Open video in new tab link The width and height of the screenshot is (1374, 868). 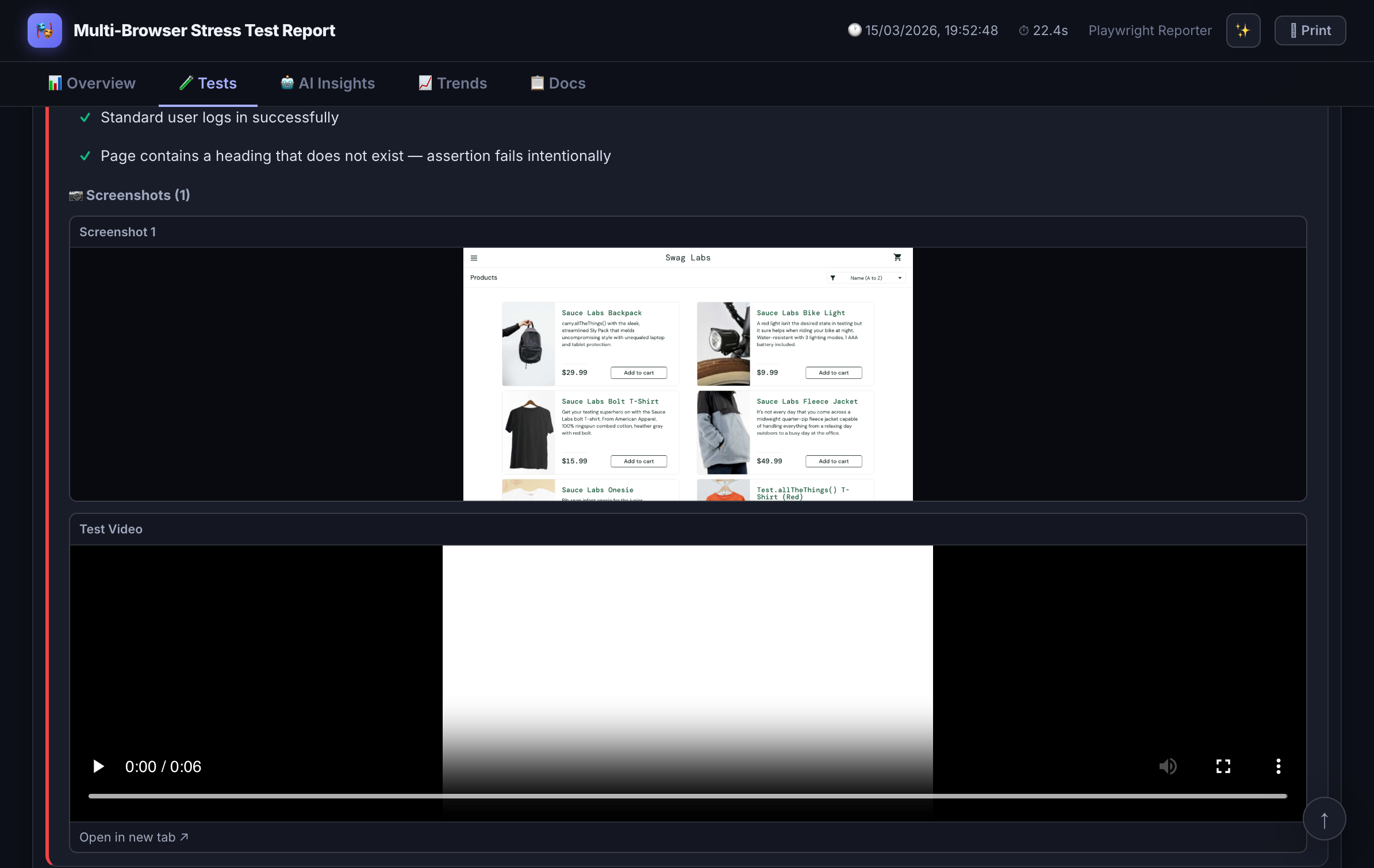134,838
